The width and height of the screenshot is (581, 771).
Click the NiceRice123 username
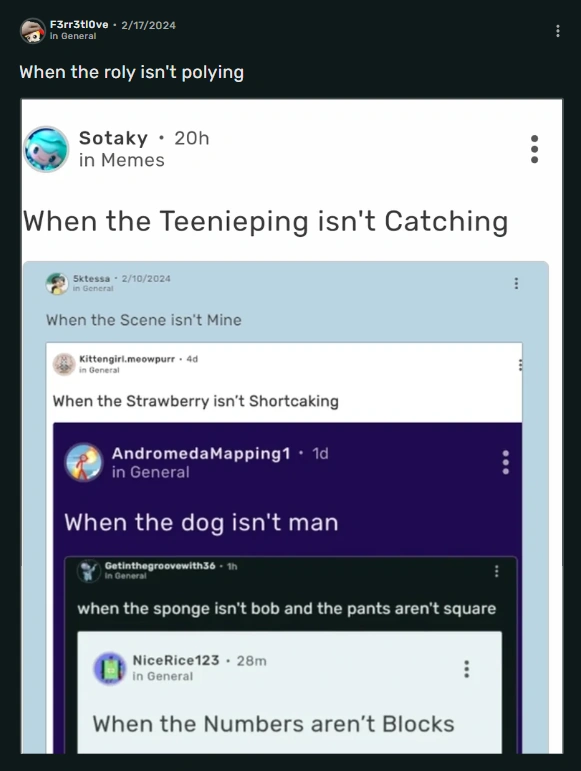click(x=176, y=660)
